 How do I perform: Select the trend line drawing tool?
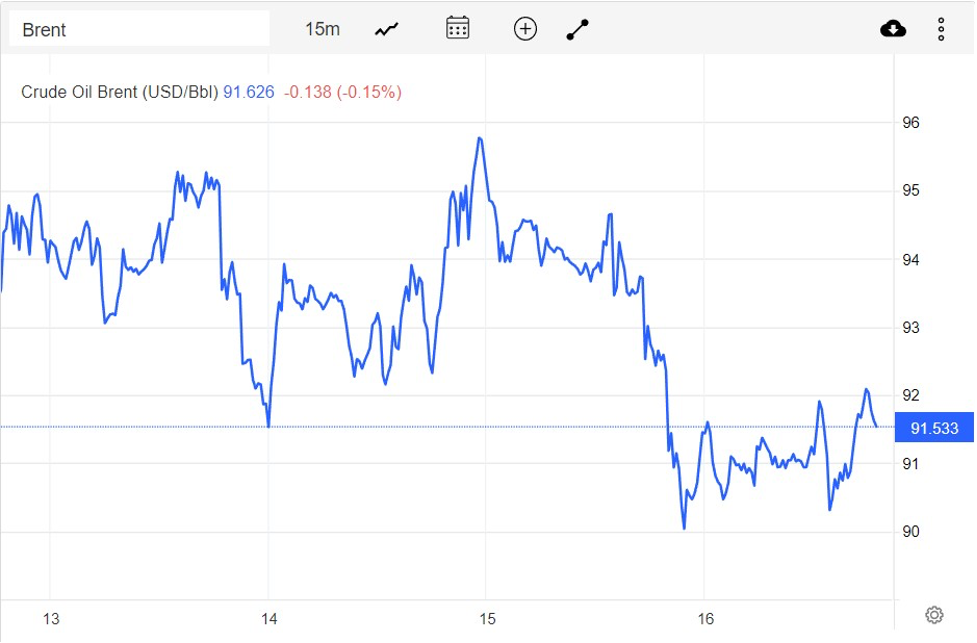click(578, 29)
